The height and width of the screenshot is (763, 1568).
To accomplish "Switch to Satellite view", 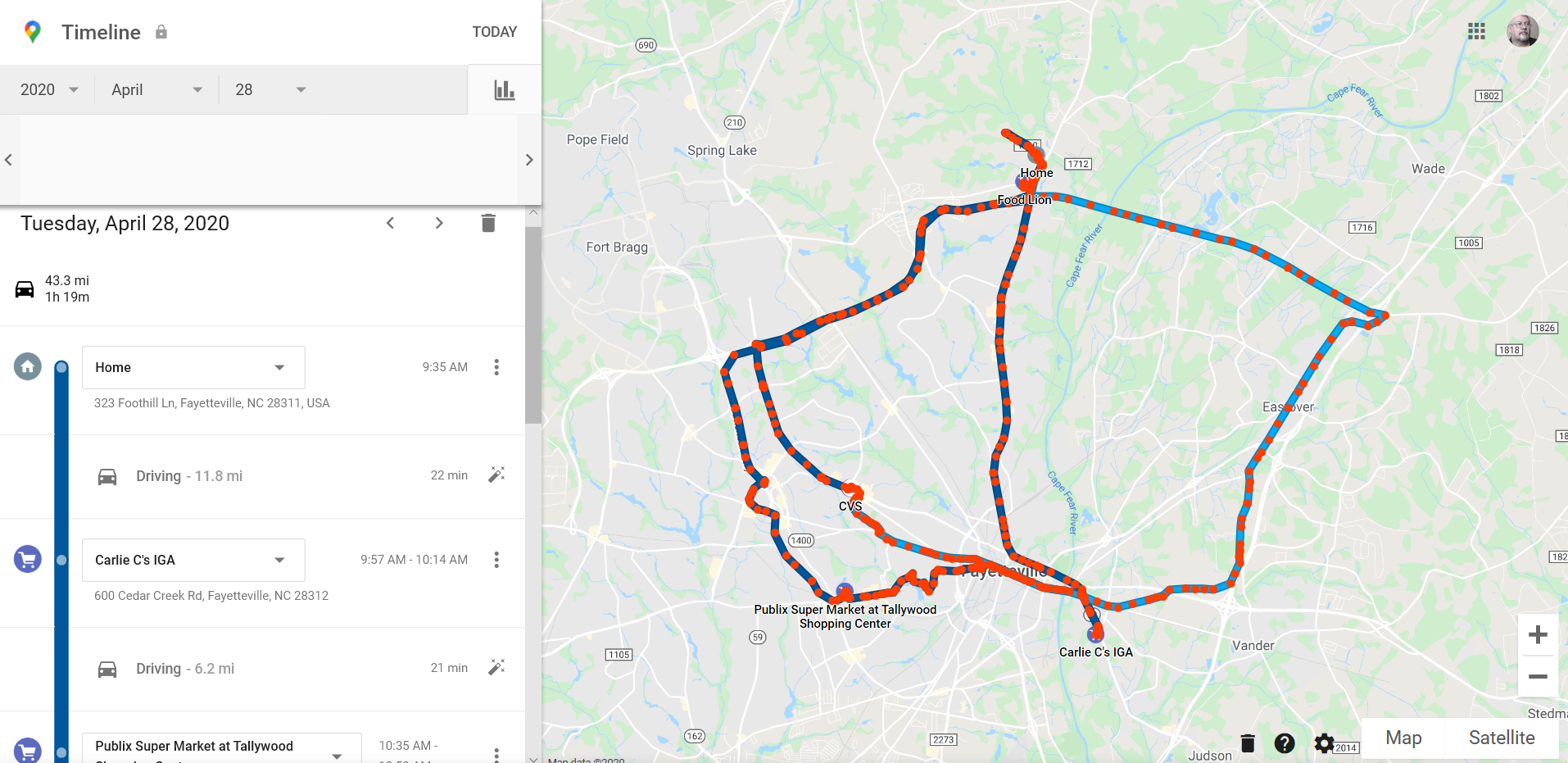I will 1502,738.
